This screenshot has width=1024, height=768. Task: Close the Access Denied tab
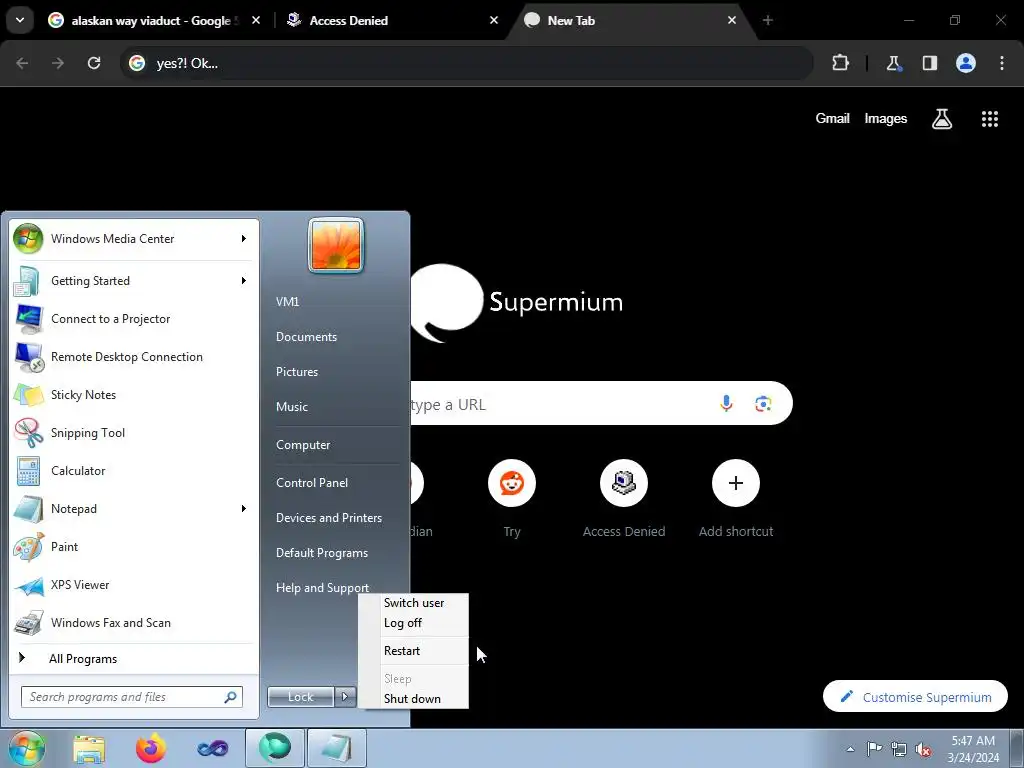494,20
